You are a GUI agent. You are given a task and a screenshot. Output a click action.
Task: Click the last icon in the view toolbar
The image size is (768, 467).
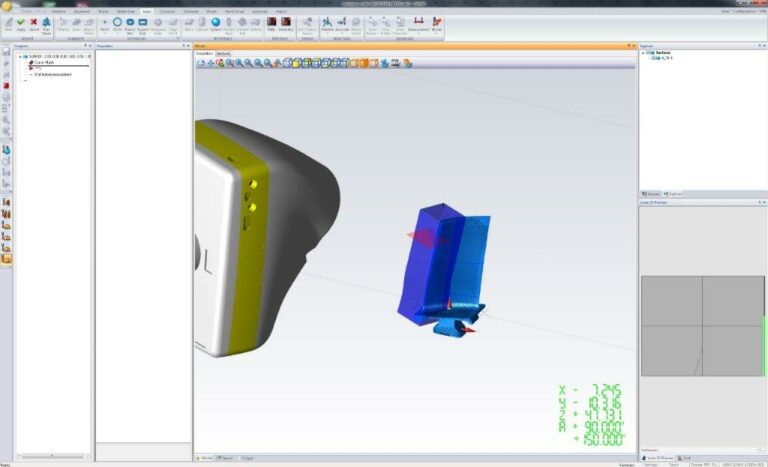tap(407, 63)
